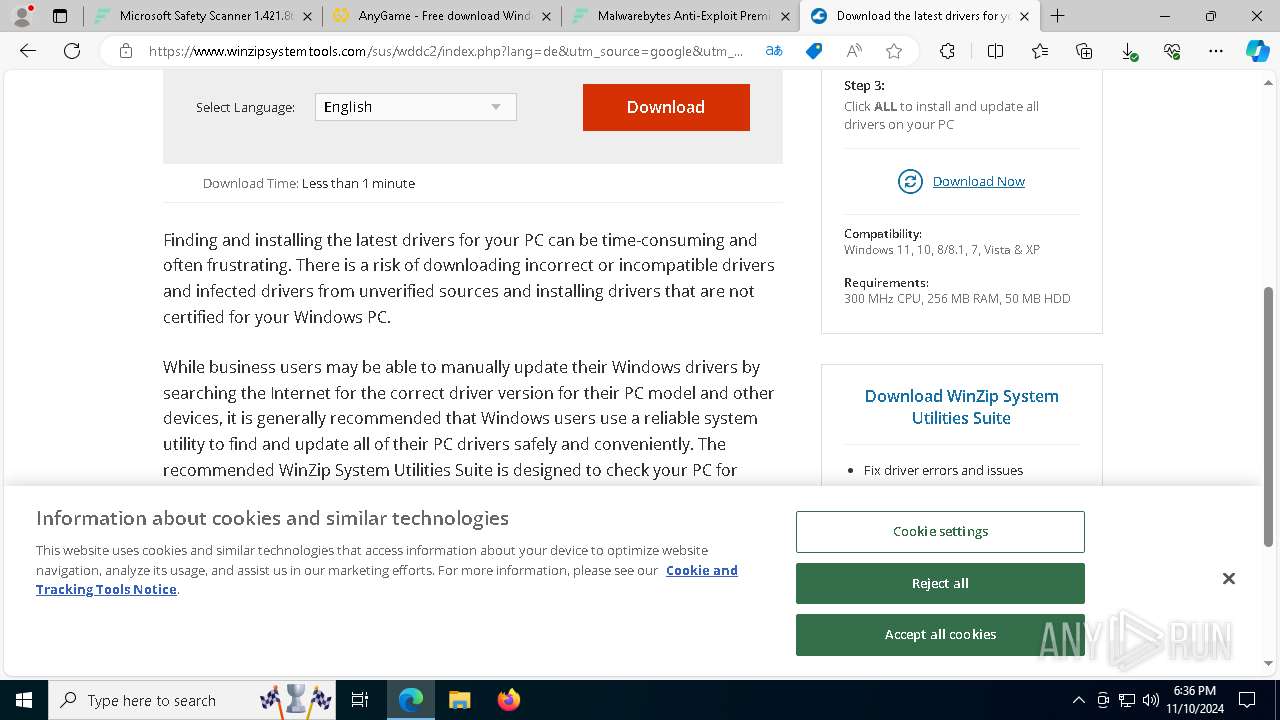Click the taskbar search box
Viewport: 1280px width, 720px height.
coord(192,700)
